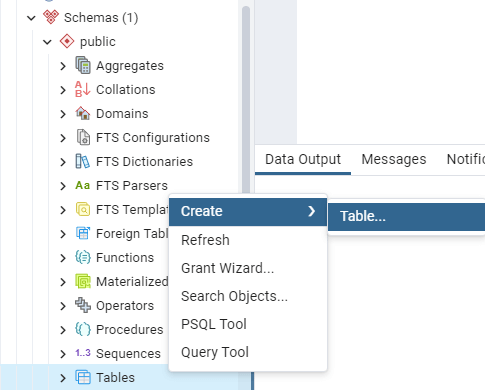Click the Procedures parentheses icon
The image size is (485, 390).
[x=83, y=329]
